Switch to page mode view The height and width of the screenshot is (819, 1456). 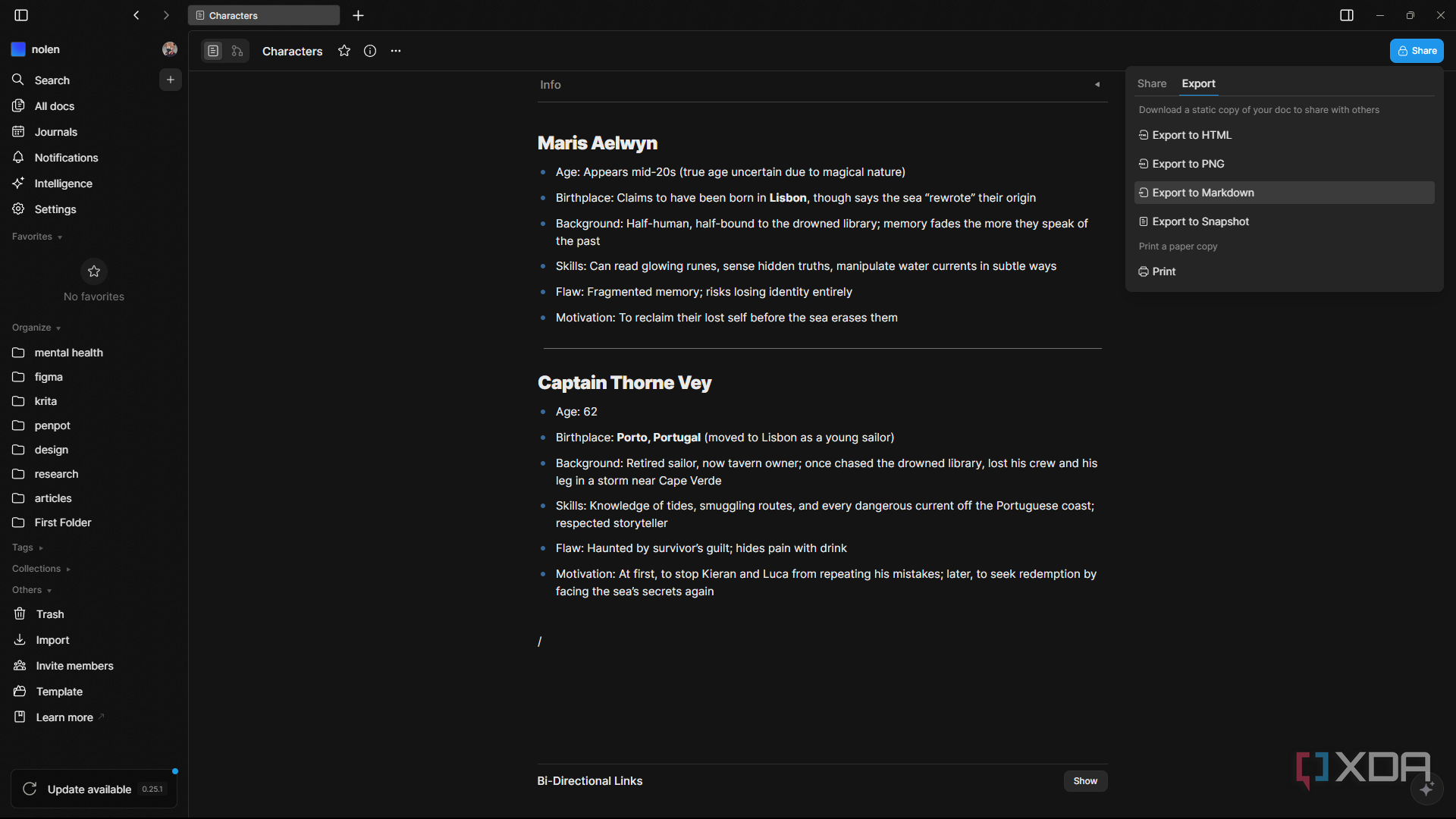(213, 51)
